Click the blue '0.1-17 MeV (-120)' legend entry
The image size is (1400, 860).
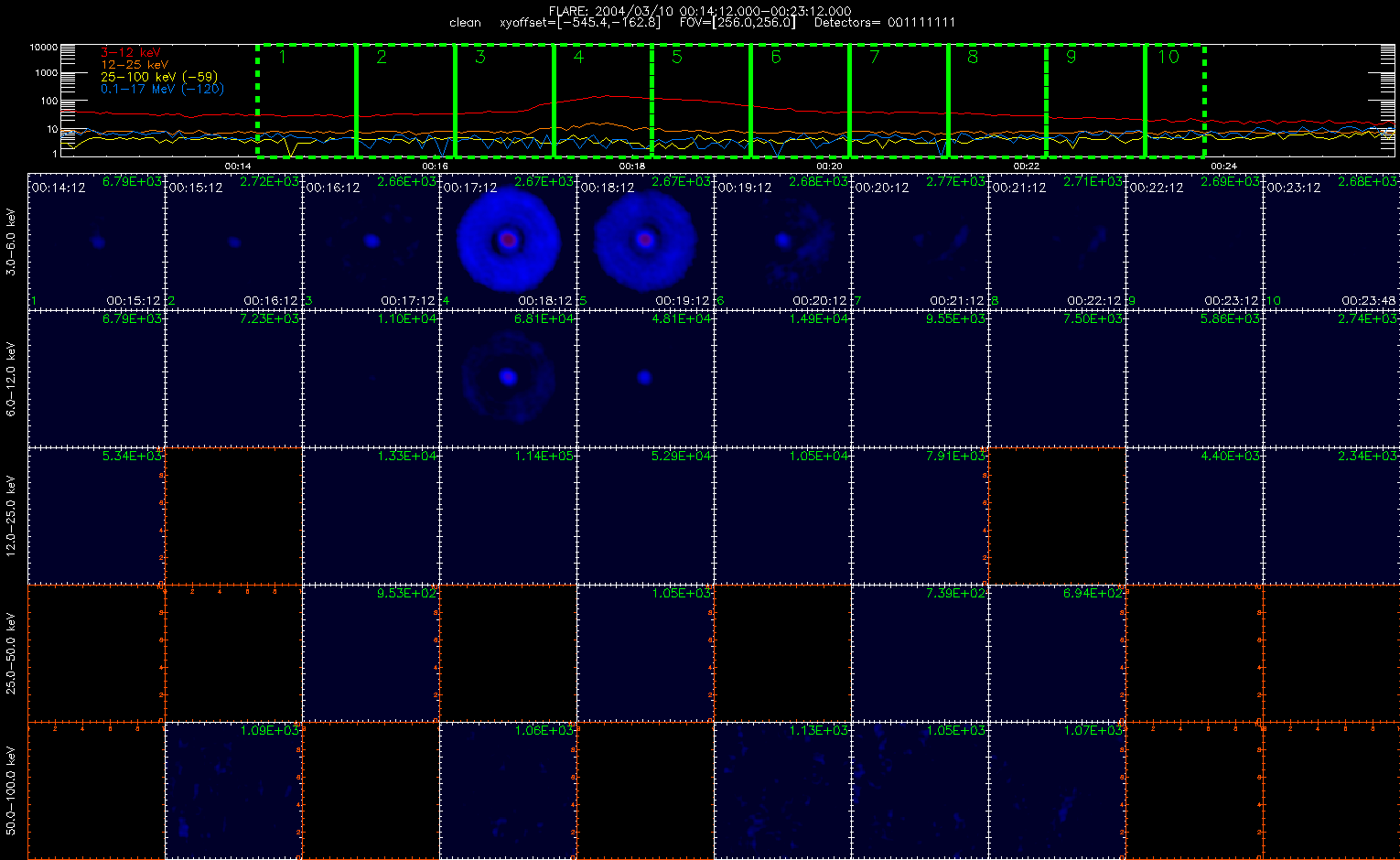tap(162, 89)
